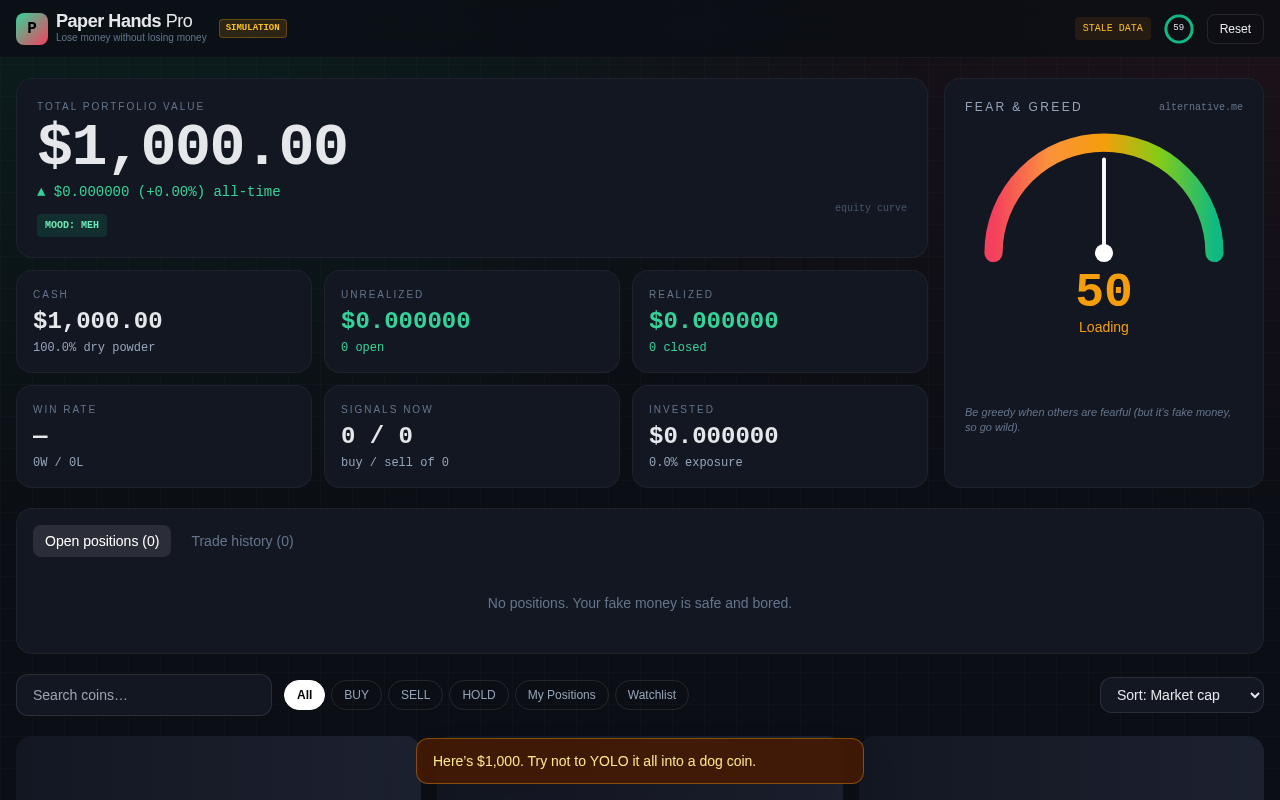Select the All filter chip
This screenshot has width=1280, height=800.
pyautogui.click(x=304, y=695)
